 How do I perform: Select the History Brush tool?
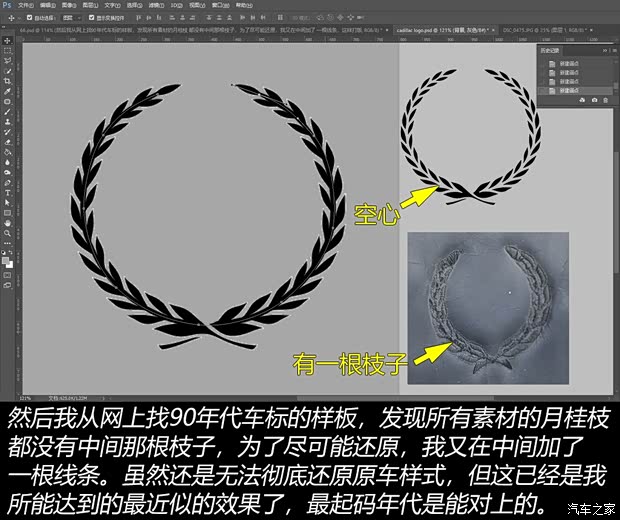pos(8,132)
